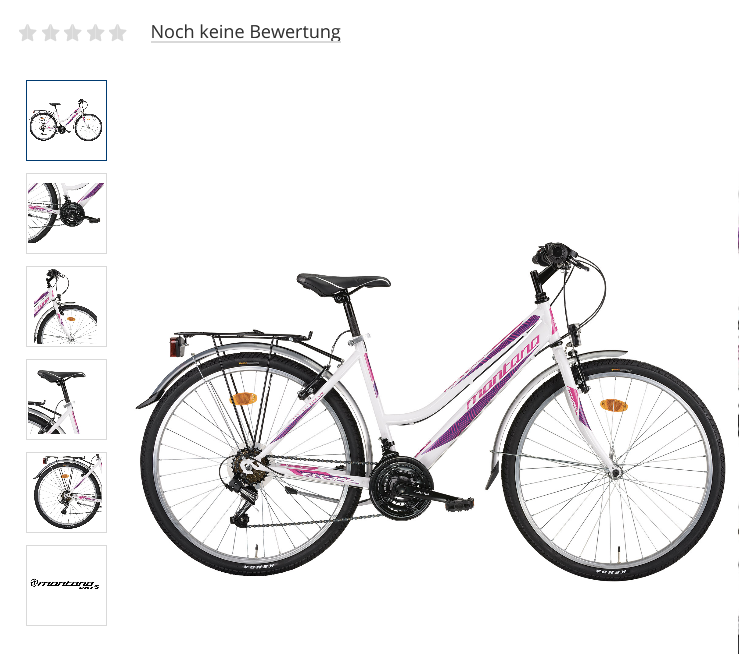This screenshot has width=756, height=672.
Task: Click the montana lettering on the frame
Action: (503, 372)
